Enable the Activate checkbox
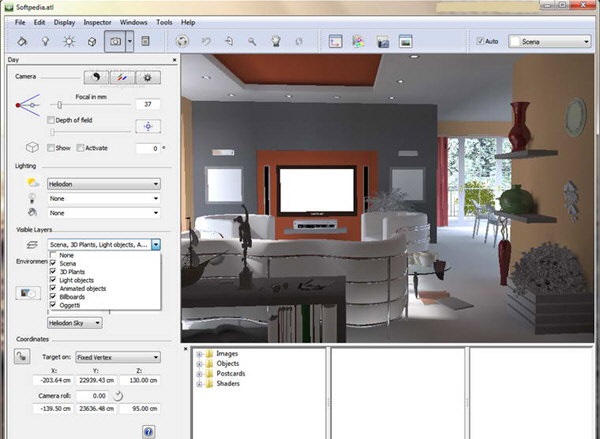The image size is (600, 439). 80,148
